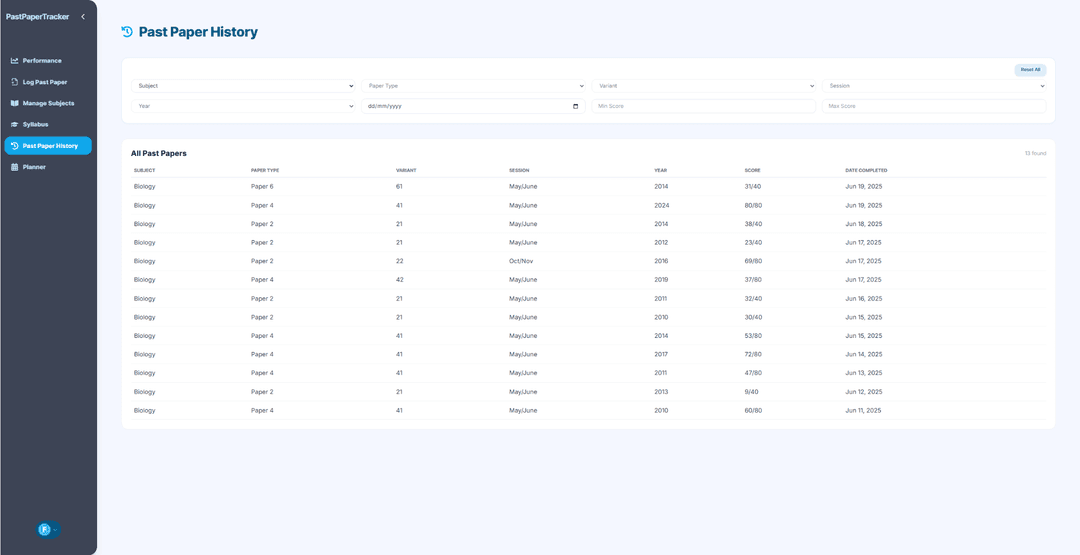This screenshot has height=555, width=1080.
Task: Click the Planner calendar icon in sidebar
Action: (15, 167)
